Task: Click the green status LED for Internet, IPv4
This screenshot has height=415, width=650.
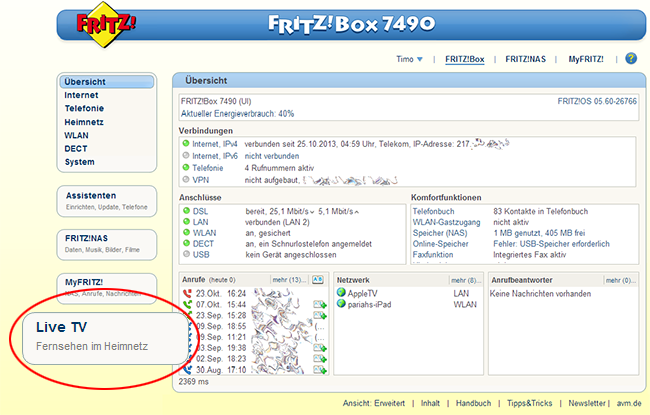Action: click(186, 143)
